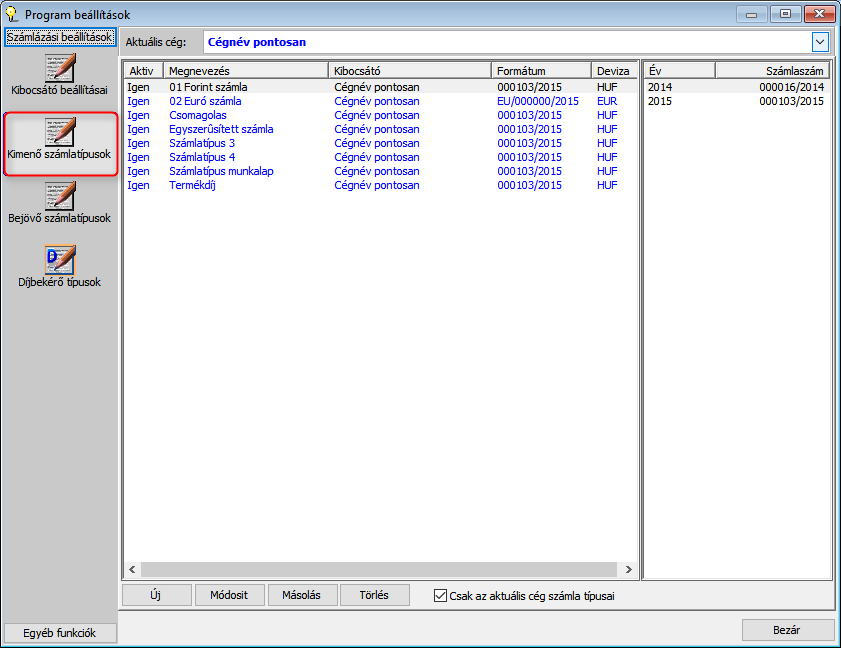Select Egyszerűsített számla row
The width and height of the screenshot is (841, 648).
(380, 129)
